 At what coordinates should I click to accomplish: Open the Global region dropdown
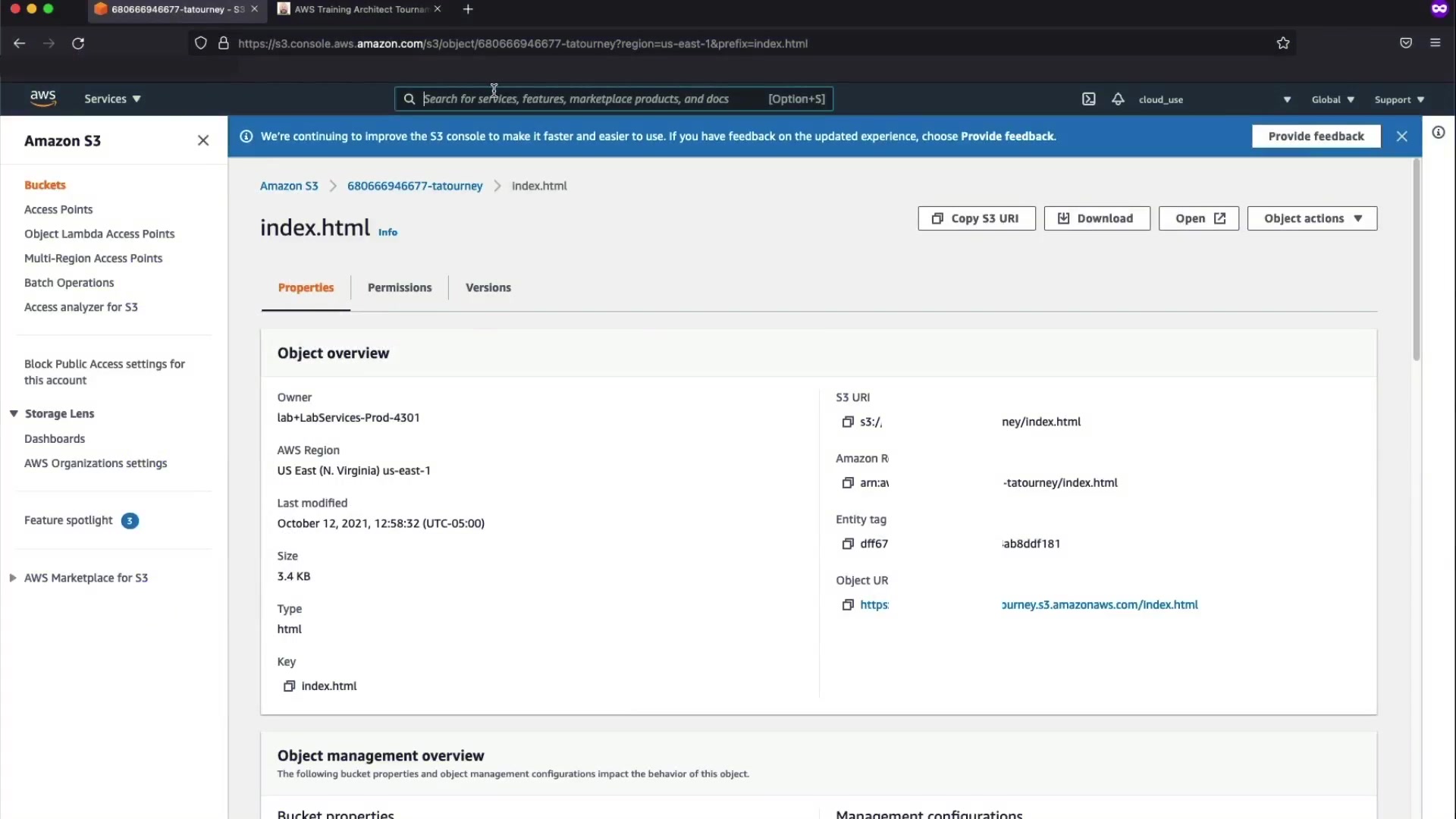[1332, 100]
